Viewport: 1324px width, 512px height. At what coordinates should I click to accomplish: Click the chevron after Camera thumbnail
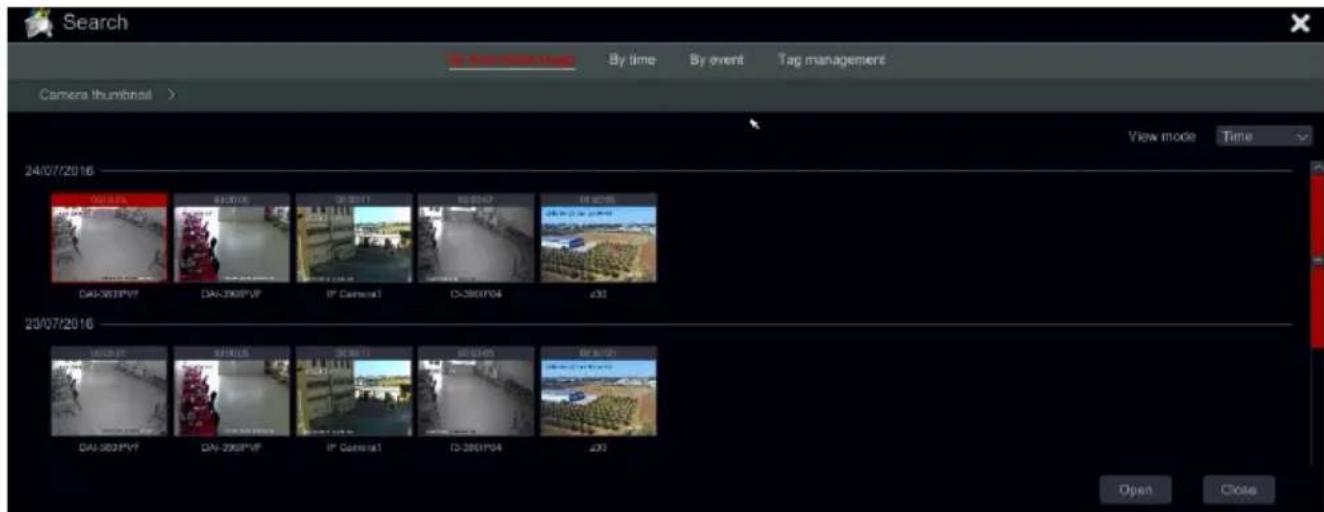(172, 96)
